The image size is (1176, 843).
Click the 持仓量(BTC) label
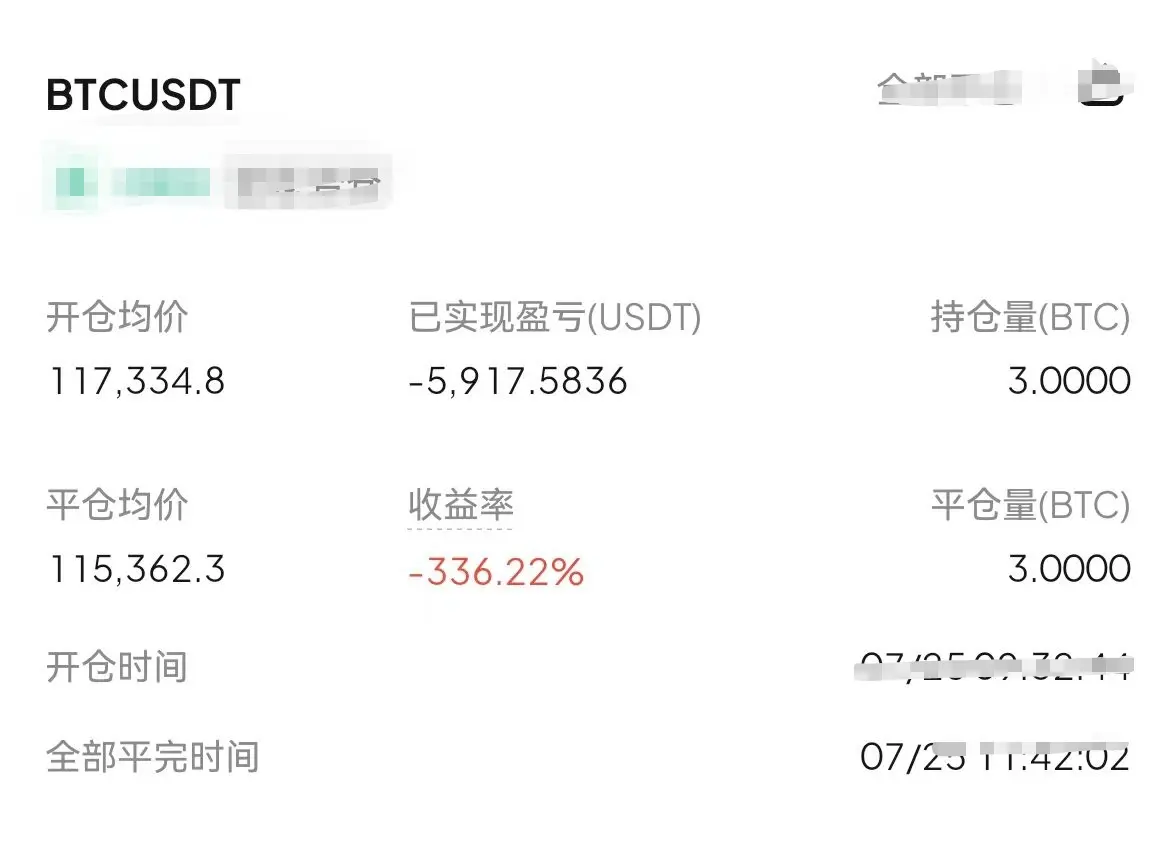(1030, 316)
